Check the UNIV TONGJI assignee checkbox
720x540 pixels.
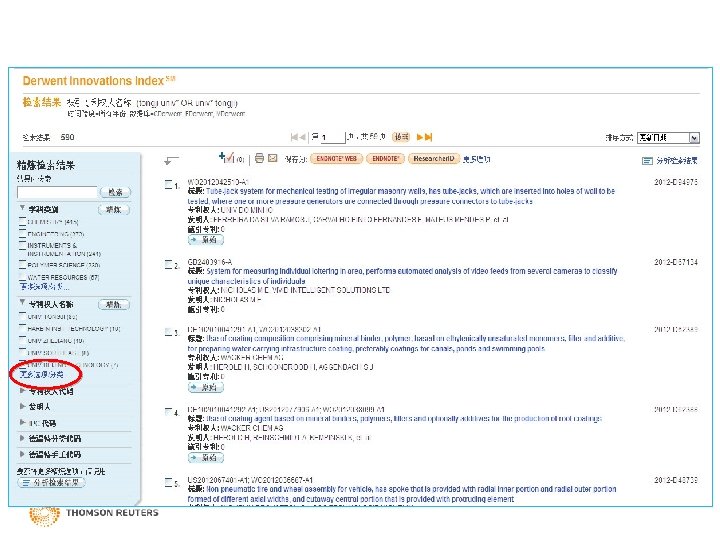point(22,316)
